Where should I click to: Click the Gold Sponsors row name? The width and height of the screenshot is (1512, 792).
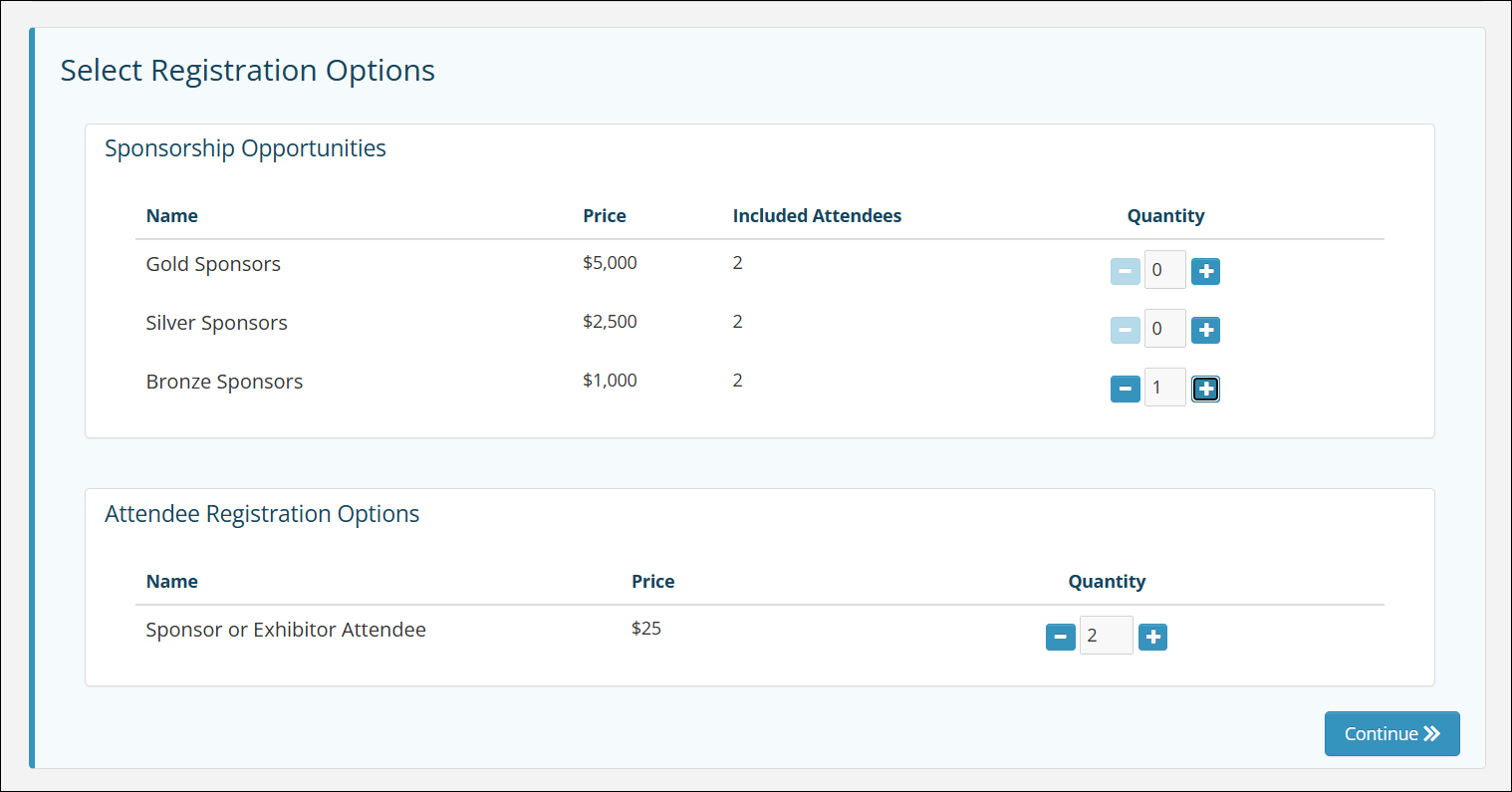tap(213, 264)
